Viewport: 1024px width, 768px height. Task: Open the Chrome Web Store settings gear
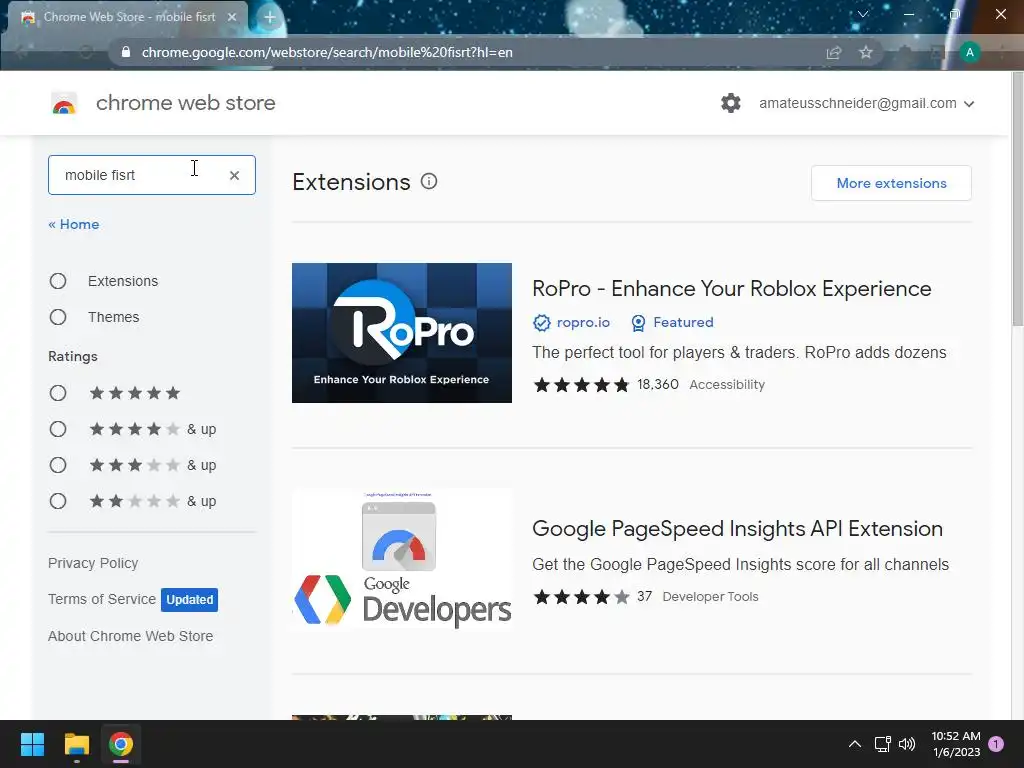[x=731, y=103]
